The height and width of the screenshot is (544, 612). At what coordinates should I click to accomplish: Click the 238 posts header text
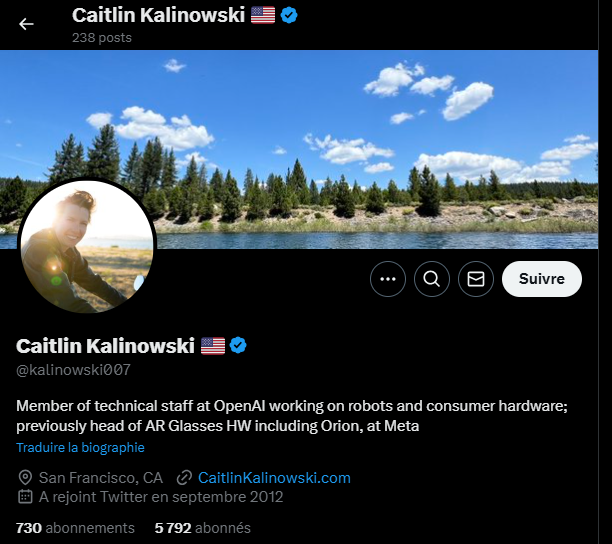coord(102,37)
